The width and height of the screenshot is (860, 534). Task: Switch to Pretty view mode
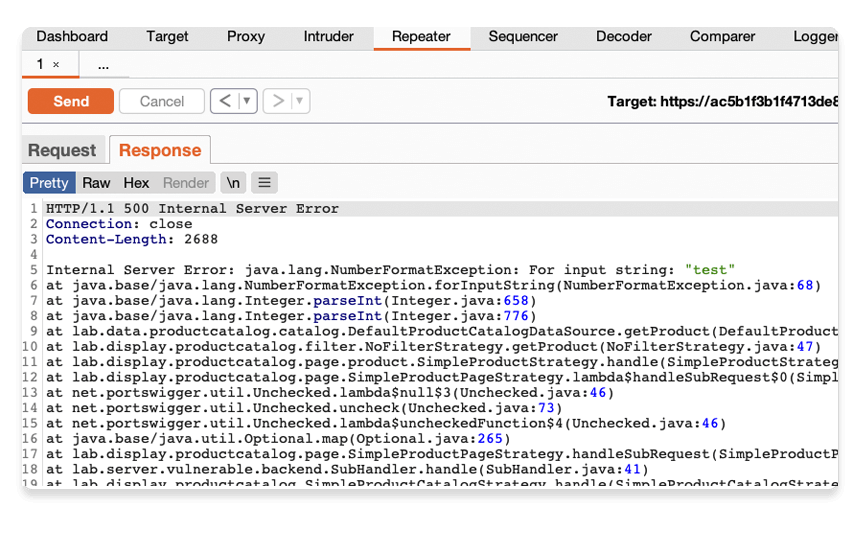[x=49, y=183]
